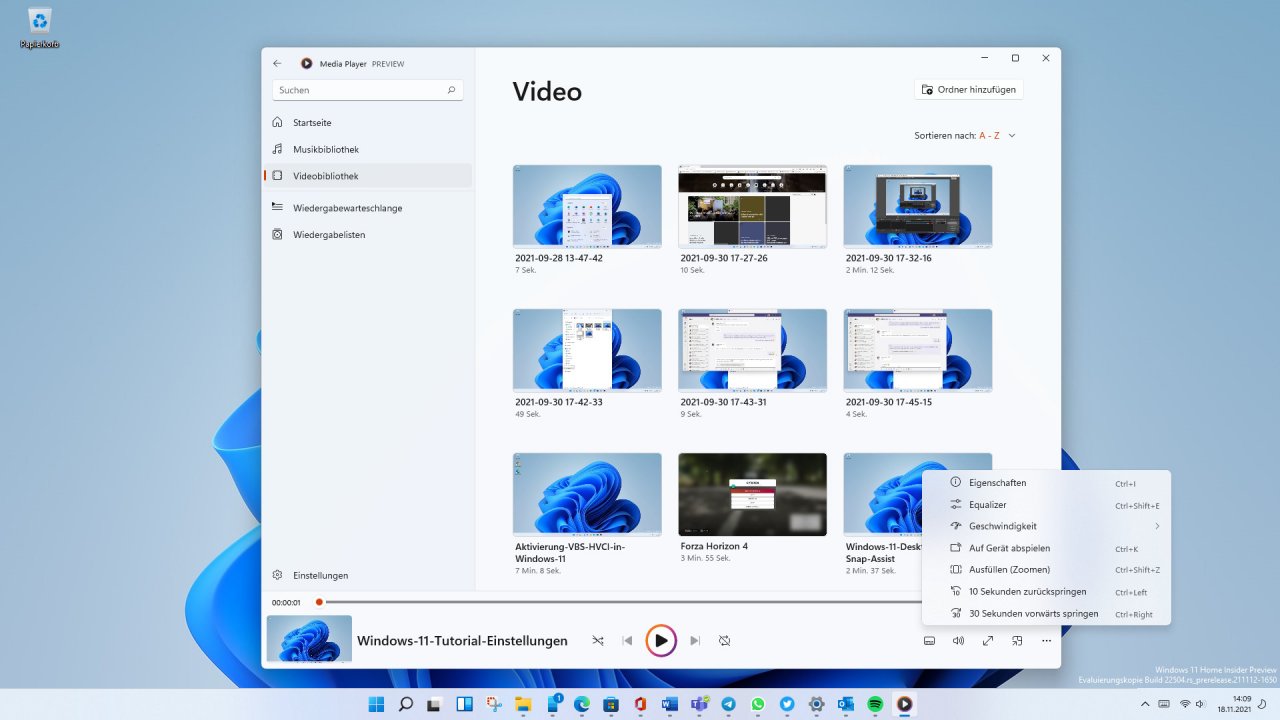Screen dimensions: 1280x720
Task: Click the search magnifier icon
Action: point(451,90)
